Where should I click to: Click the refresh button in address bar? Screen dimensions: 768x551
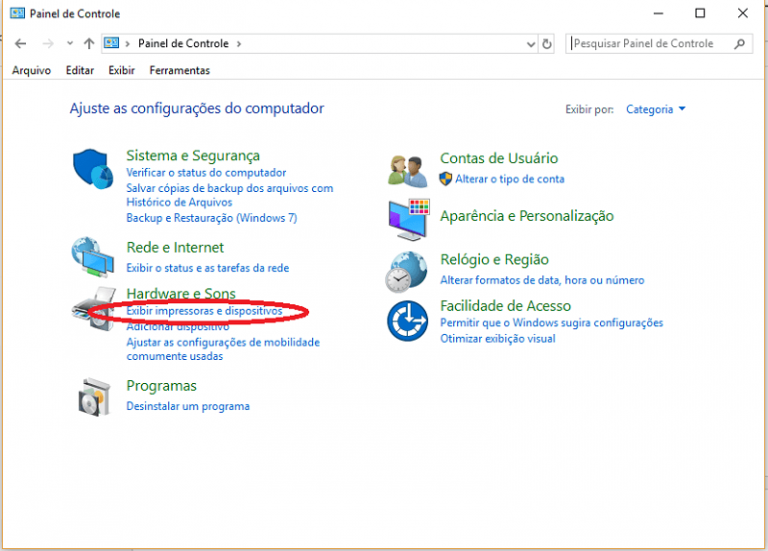(547, 44)
